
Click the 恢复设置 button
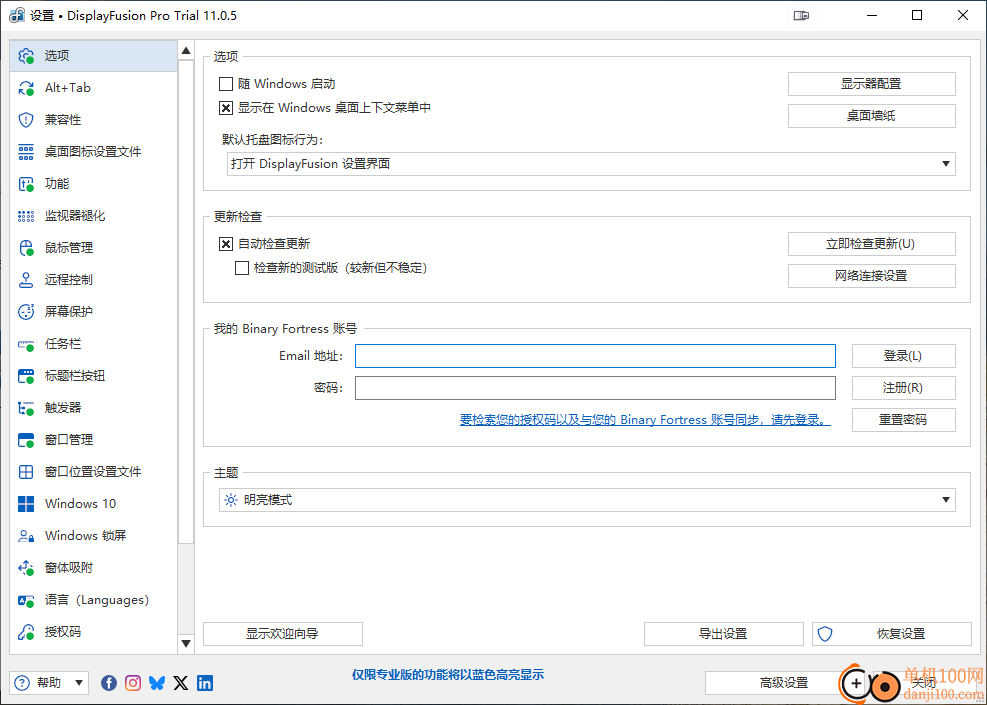click(x=892, y=634)
